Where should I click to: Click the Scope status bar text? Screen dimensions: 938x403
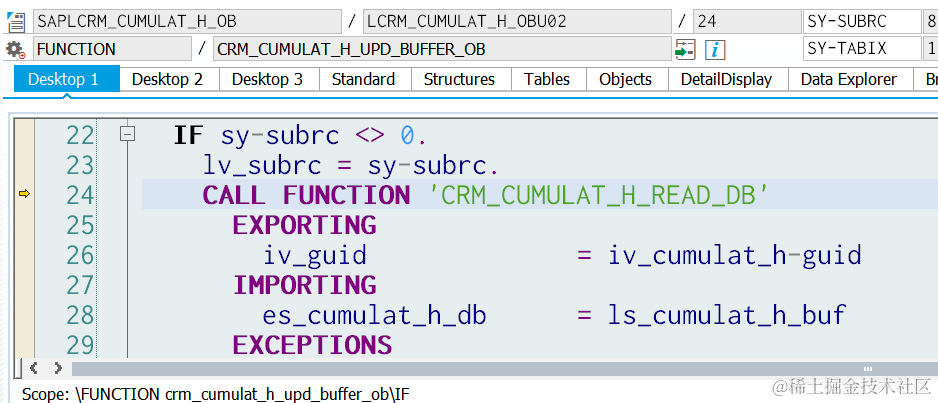pos(216,394)
